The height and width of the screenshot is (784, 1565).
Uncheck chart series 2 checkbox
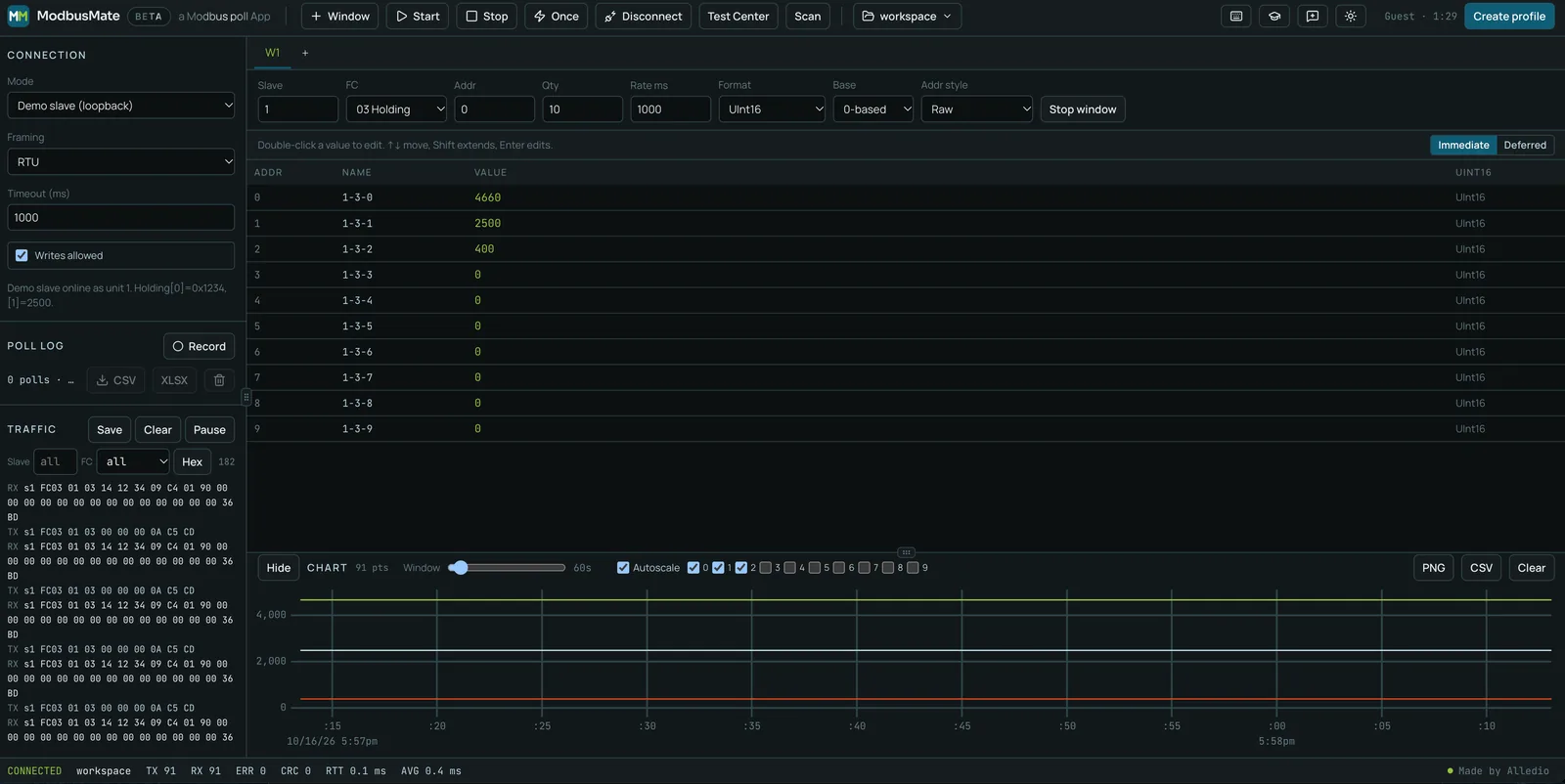[x=741, y=568]
